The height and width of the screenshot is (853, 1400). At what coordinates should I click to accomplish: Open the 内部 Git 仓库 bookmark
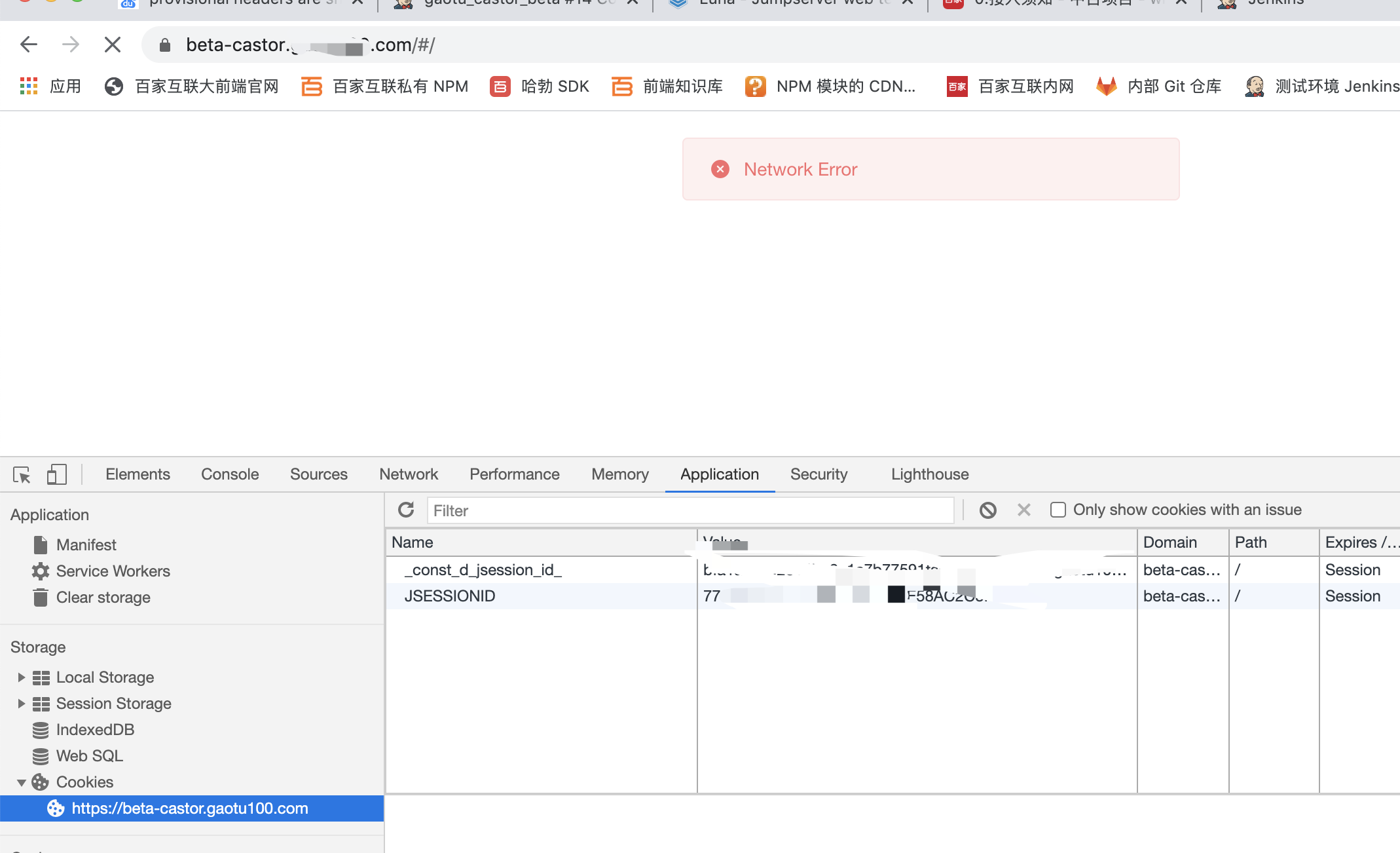point(1158,86)
